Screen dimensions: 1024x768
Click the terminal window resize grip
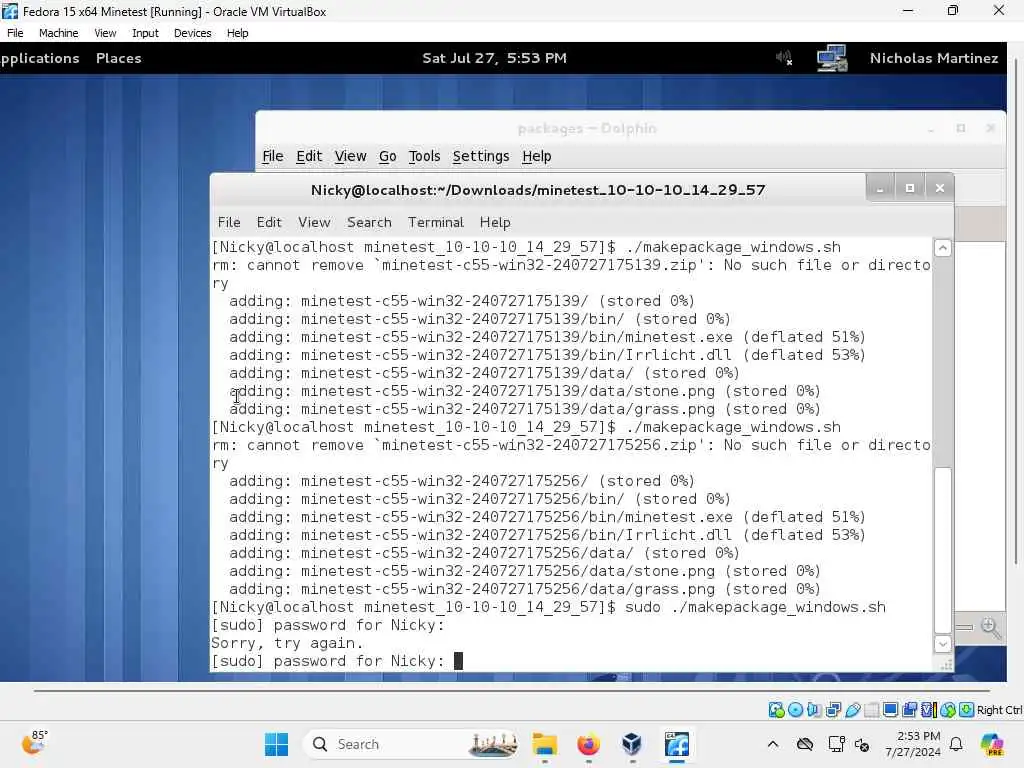point(946,665)
